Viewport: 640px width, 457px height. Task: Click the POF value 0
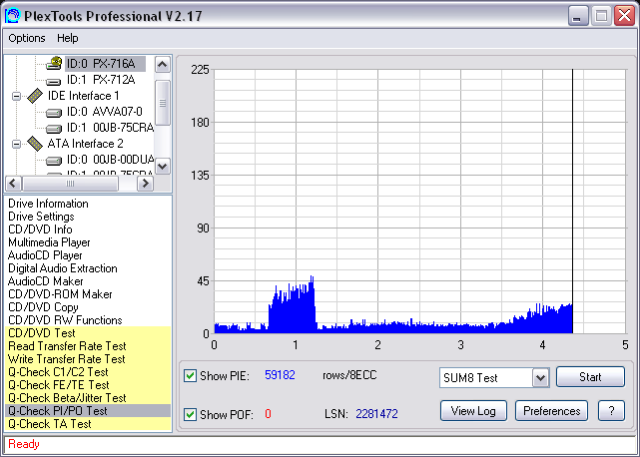click(268, 414)
